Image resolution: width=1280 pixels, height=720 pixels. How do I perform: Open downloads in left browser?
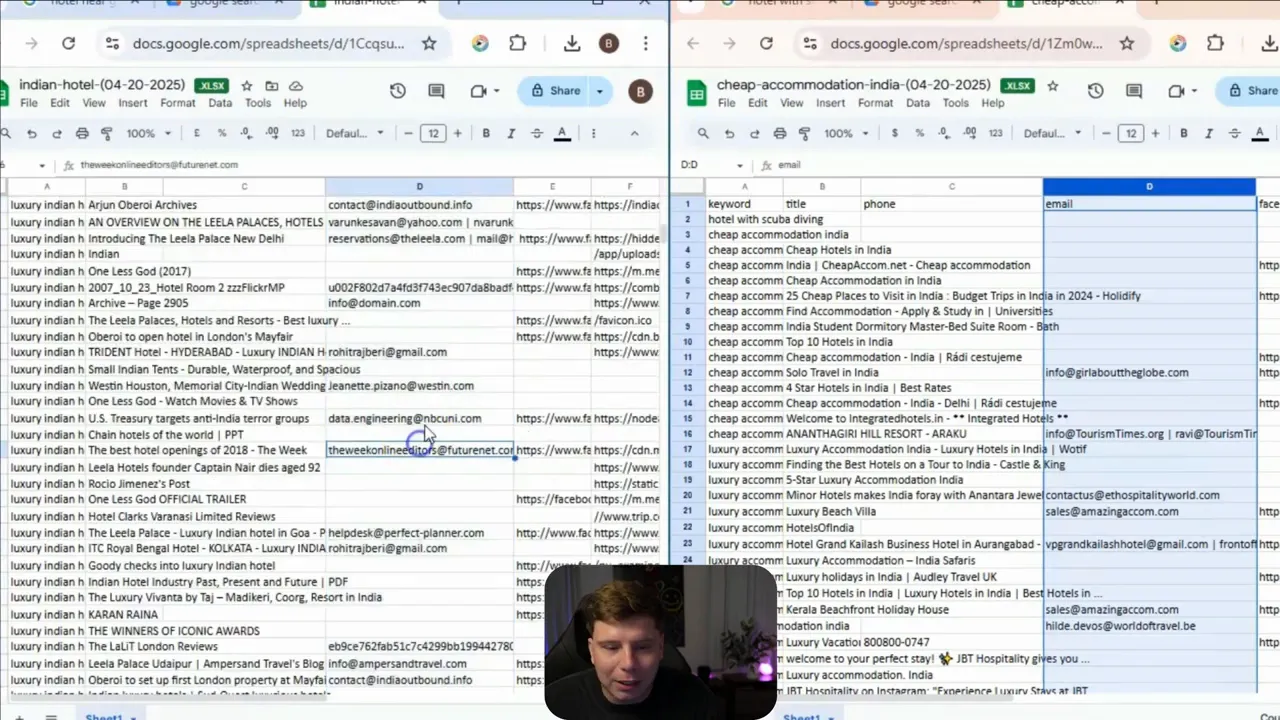[x=572, y=43]
